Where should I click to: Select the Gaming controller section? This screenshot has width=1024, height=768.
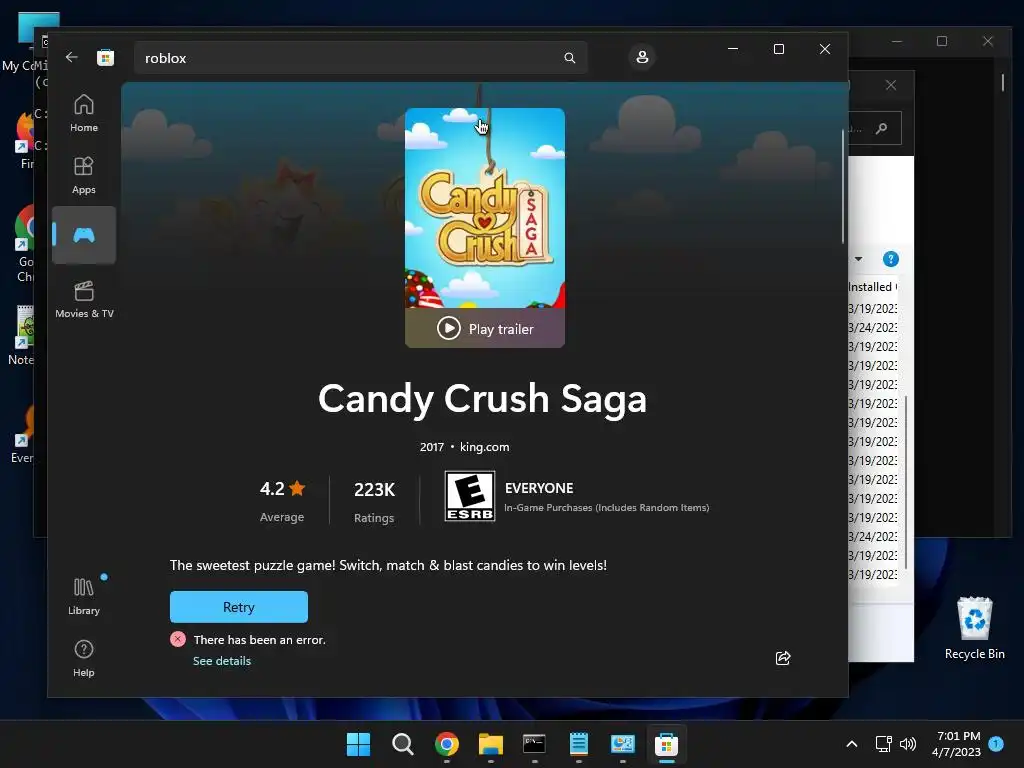(84, 235)
